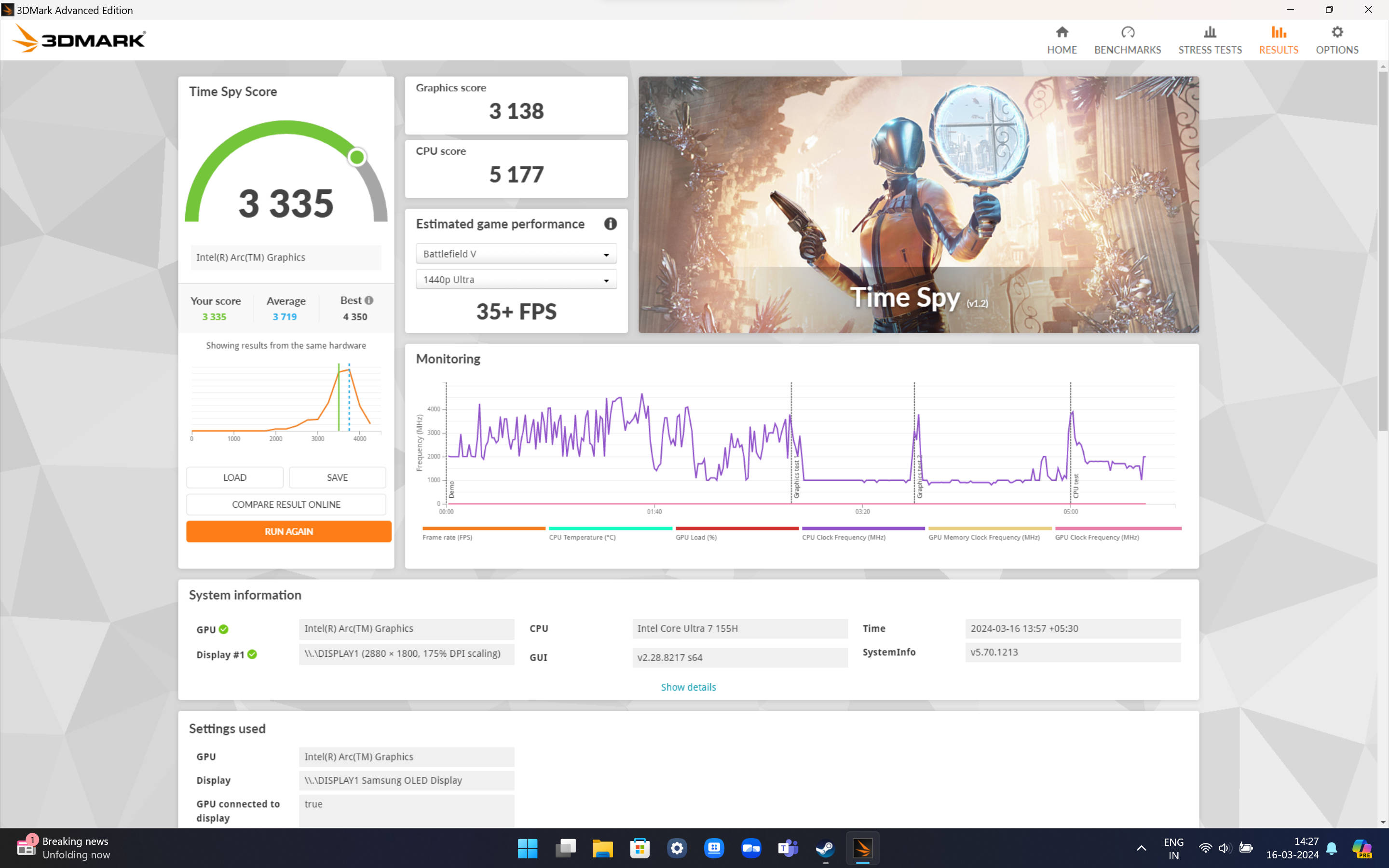Click the CPU test marker in monitoring chart

pos(1076,486)
